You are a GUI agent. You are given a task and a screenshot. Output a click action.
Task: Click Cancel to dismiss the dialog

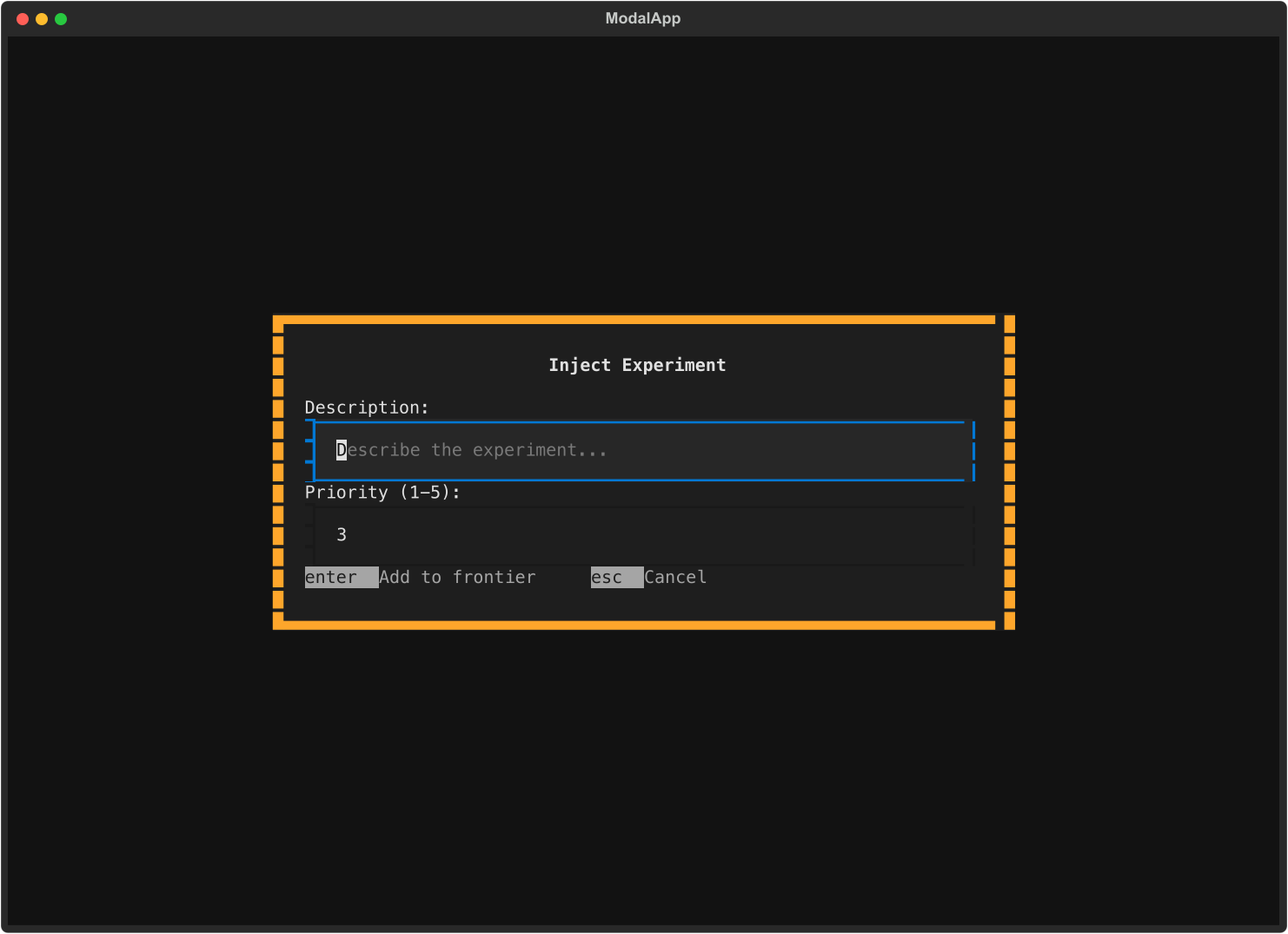click(x=675, y=578)
